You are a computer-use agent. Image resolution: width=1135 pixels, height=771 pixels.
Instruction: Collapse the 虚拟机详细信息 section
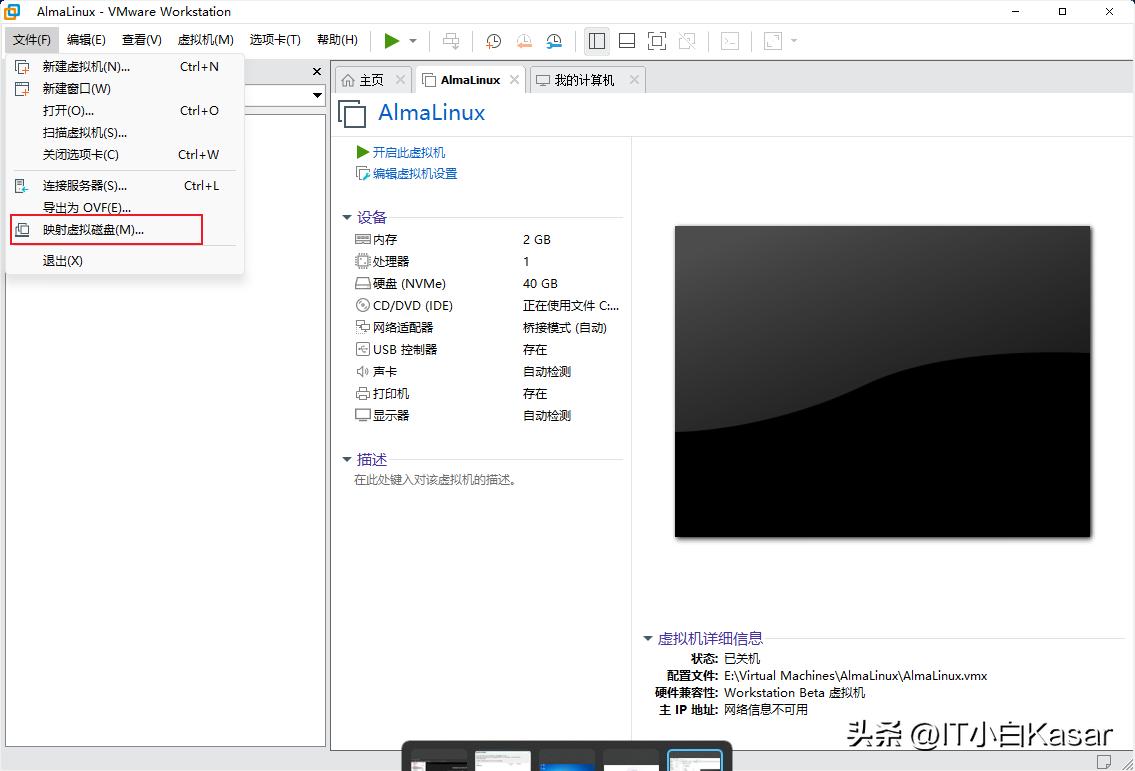647,637
